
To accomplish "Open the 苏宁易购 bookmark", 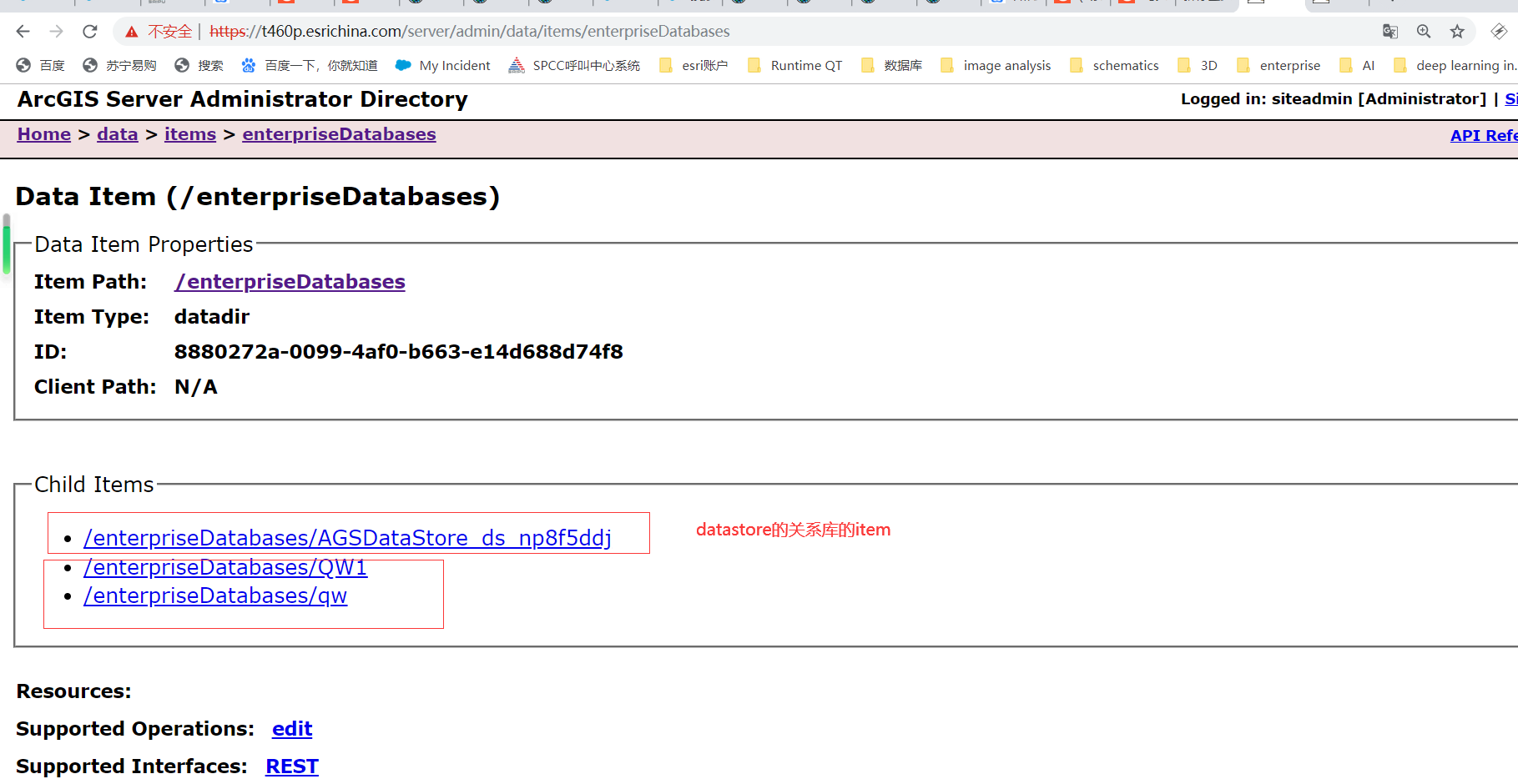I will [x=115, y=65].
